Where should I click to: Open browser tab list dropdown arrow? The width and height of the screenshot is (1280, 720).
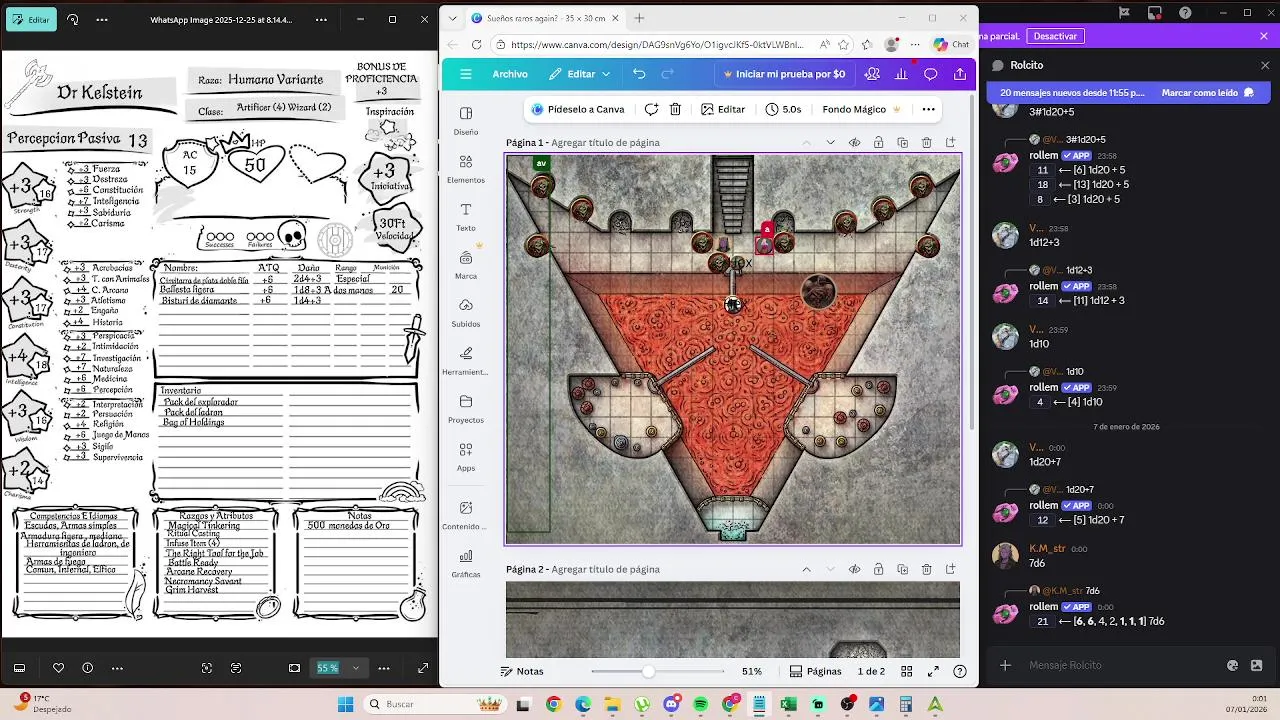[453, 18]
